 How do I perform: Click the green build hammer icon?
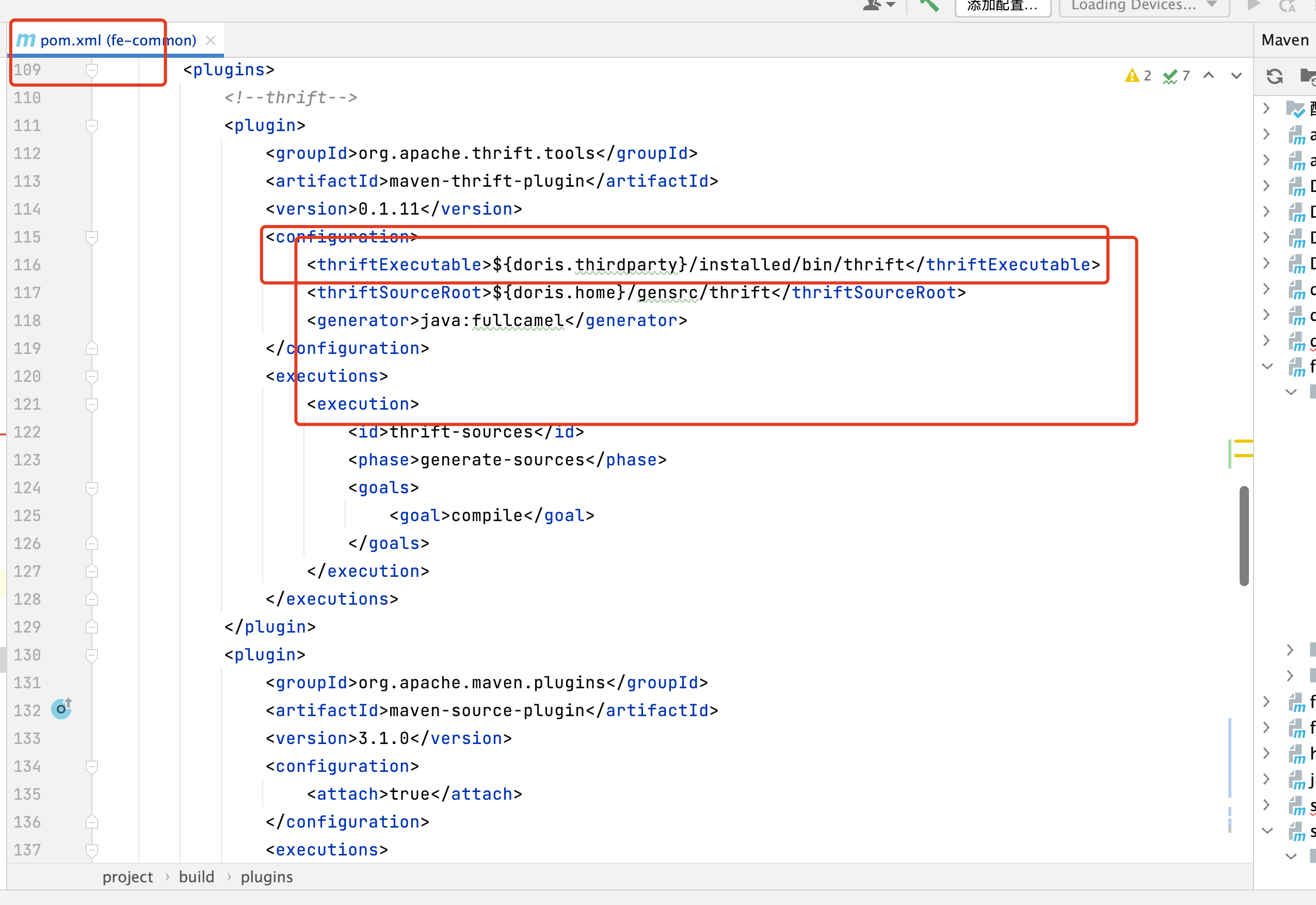tap(929, 6)
